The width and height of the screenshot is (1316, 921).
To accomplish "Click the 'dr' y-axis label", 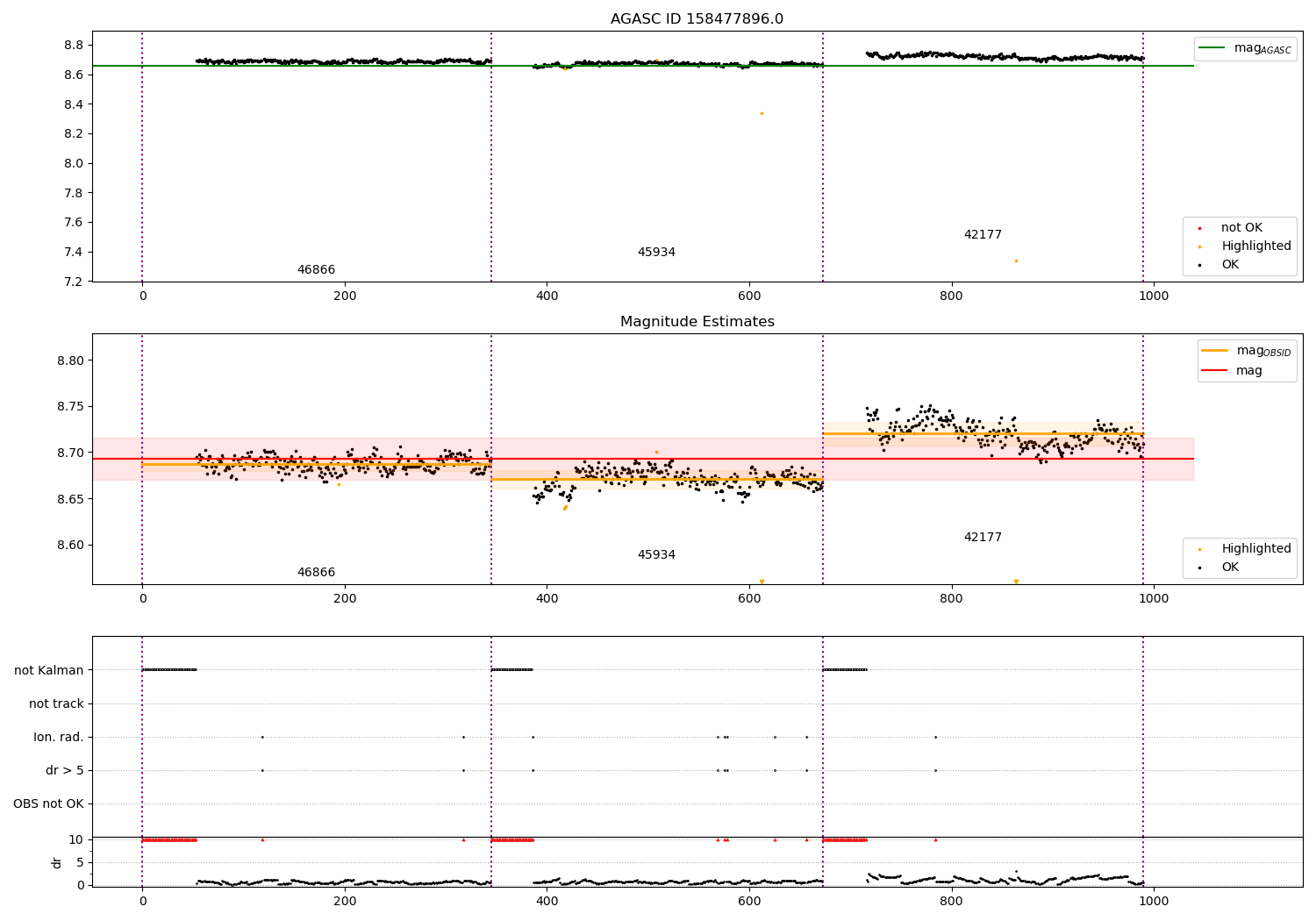I will (57, 862).
